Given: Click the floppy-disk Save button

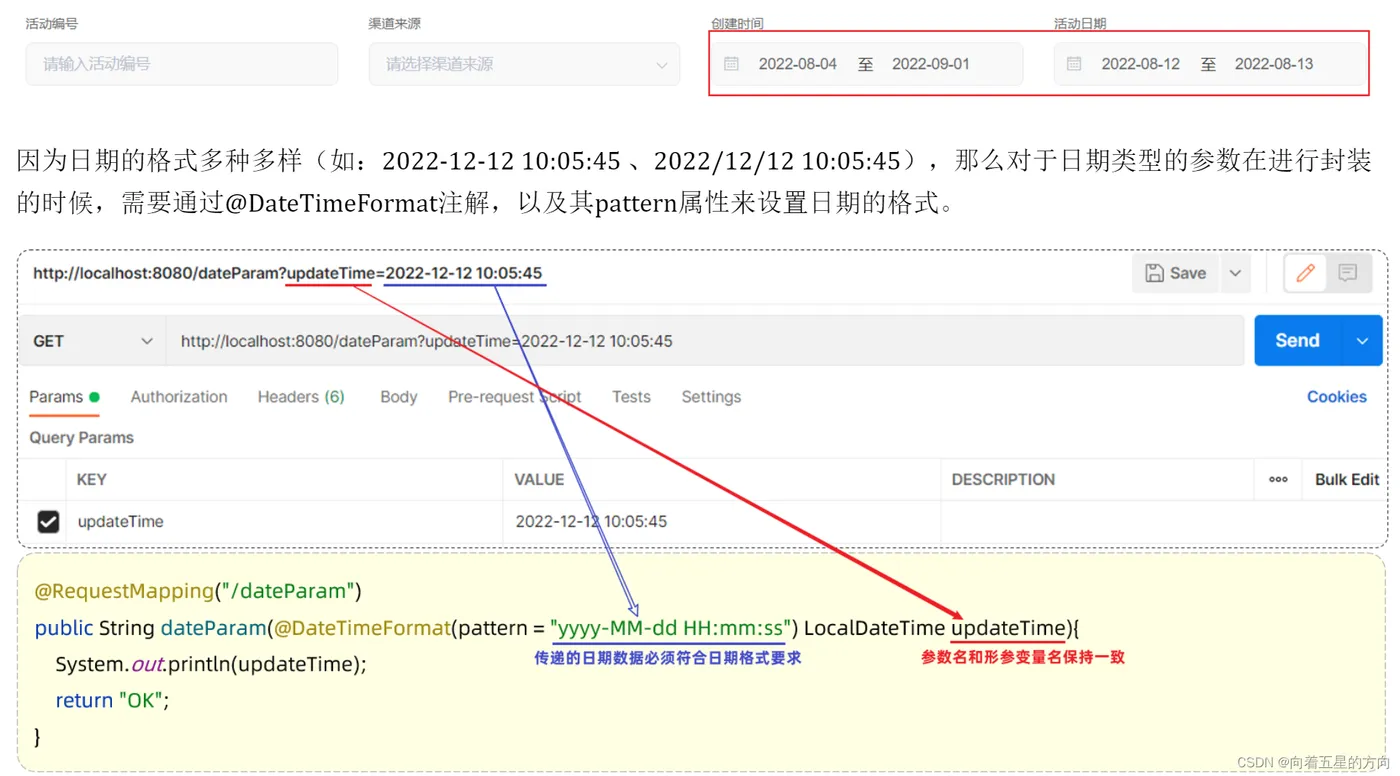Looking at the screenshot, I should [1176, 273].
